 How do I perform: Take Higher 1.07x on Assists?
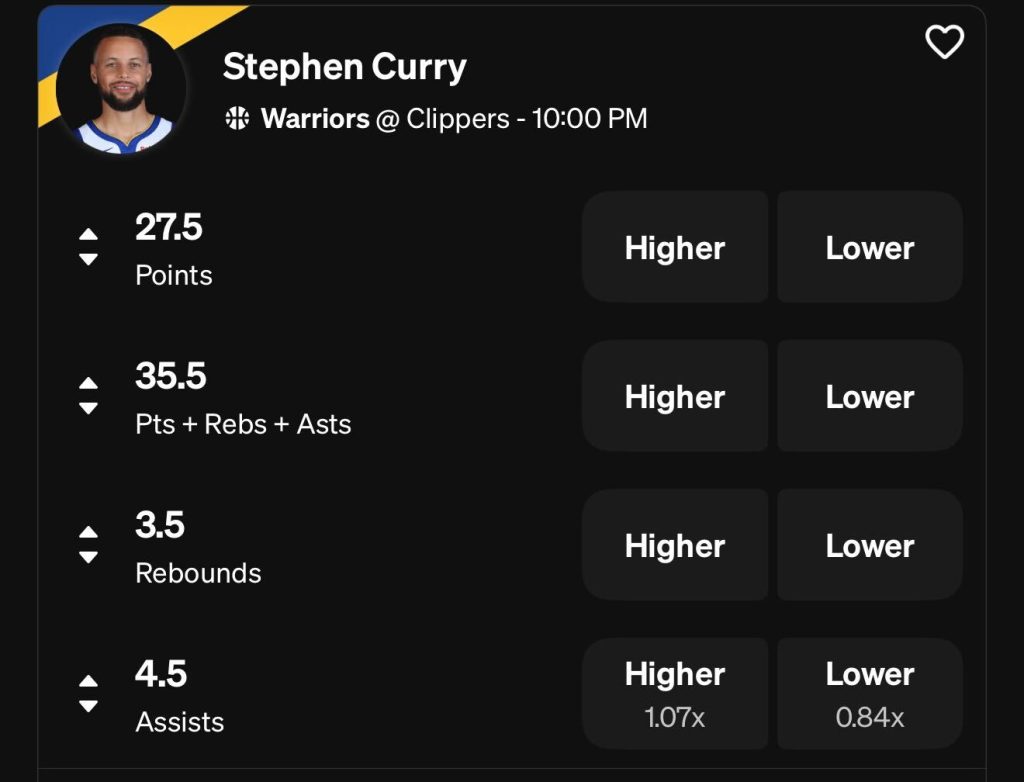(x=675, y=693)
